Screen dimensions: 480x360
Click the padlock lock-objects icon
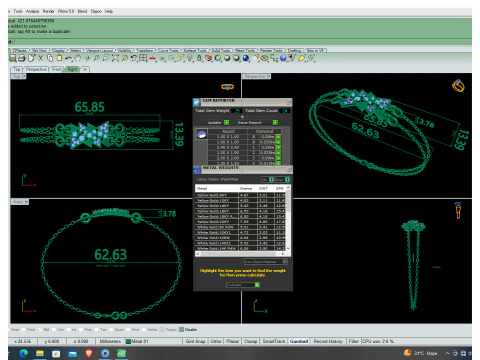point(199,58)
